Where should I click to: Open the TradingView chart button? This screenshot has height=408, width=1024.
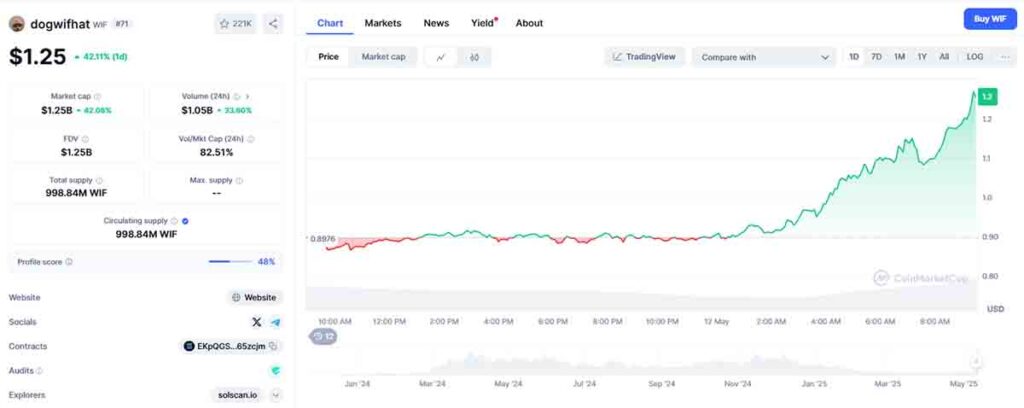pos(644,57)
